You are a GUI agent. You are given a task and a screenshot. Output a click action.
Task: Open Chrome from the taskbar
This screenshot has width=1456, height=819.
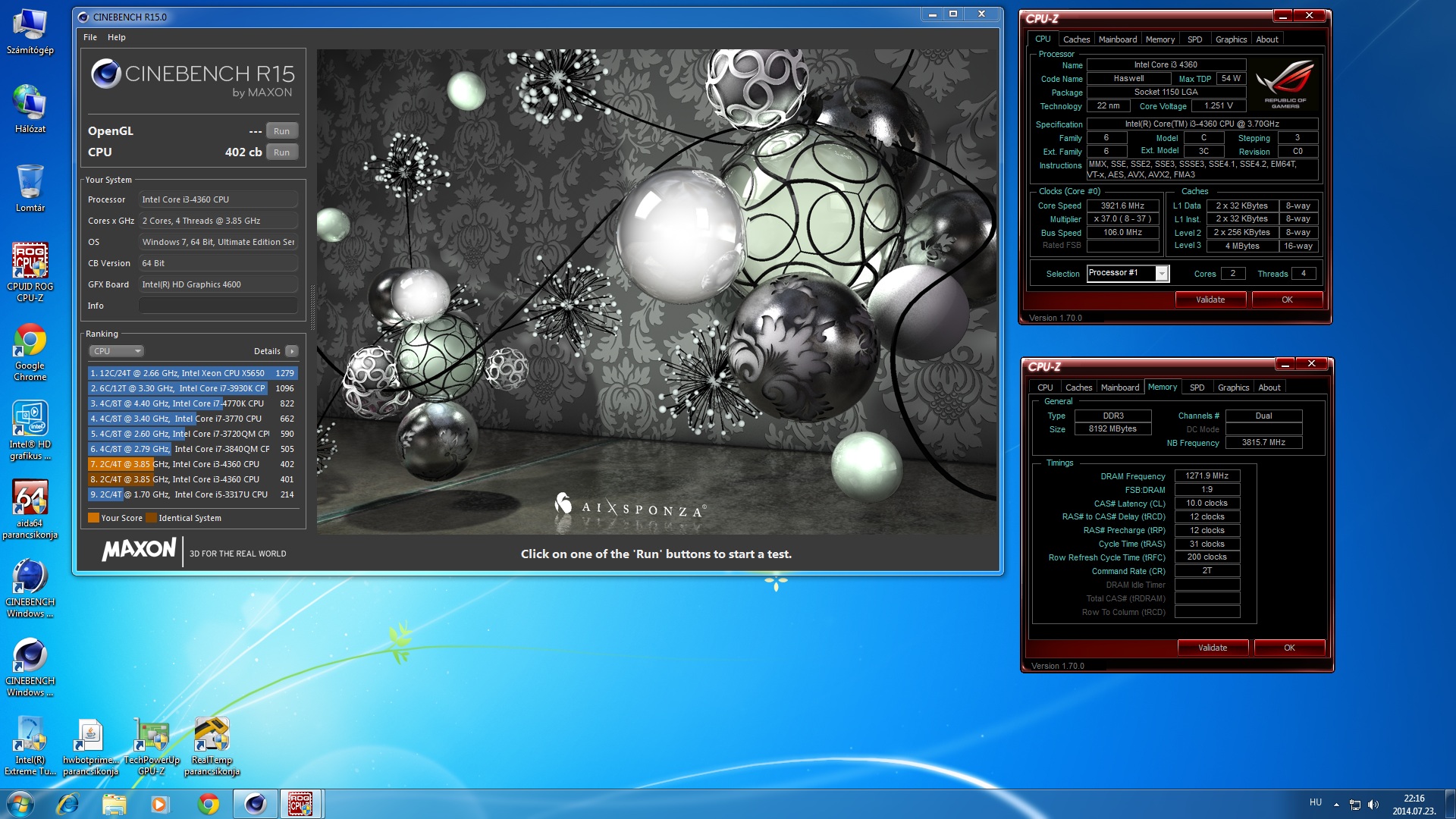208,804
